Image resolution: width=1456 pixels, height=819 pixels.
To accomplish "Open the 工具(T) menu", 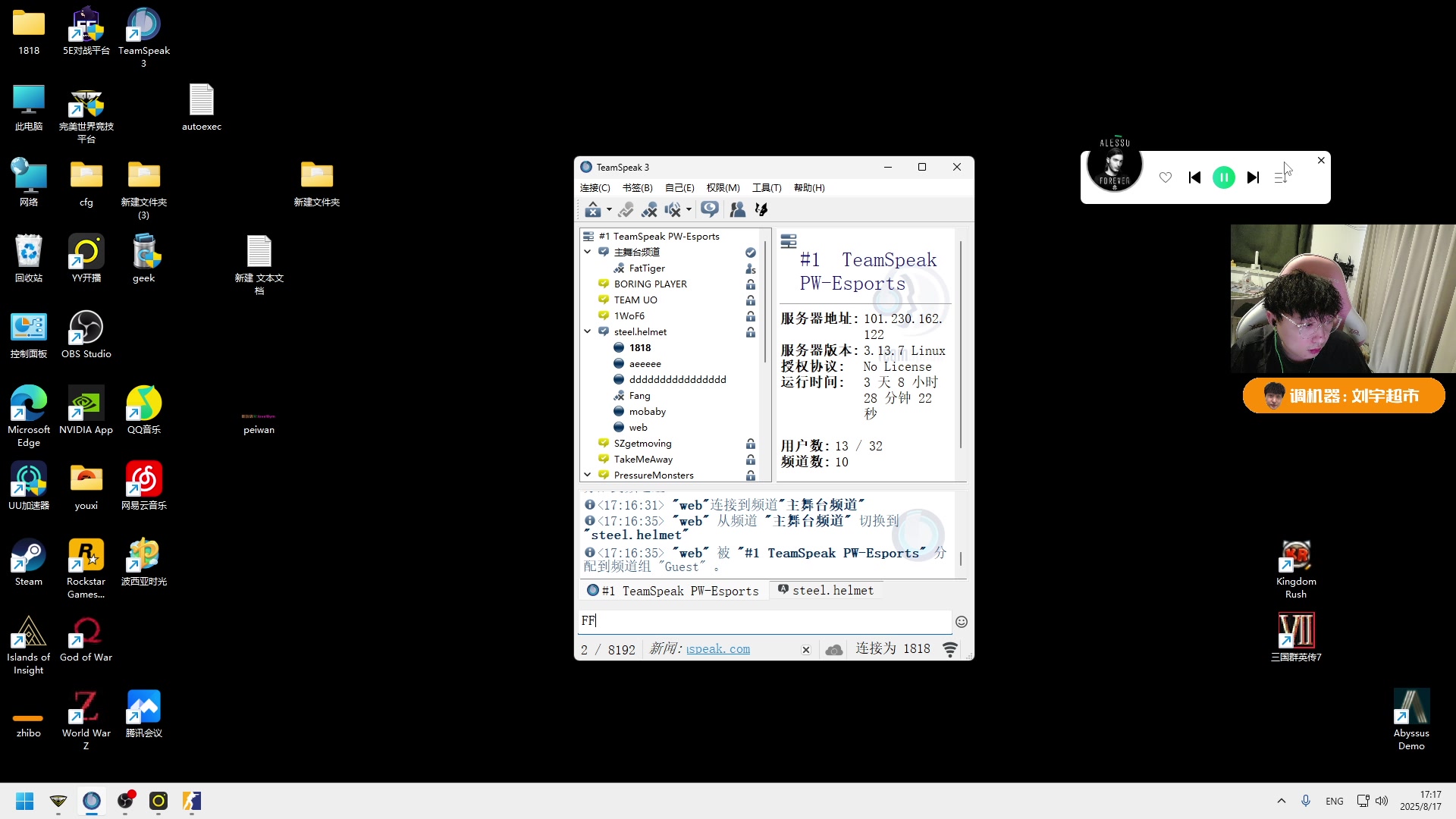I will tap(767, 188).
